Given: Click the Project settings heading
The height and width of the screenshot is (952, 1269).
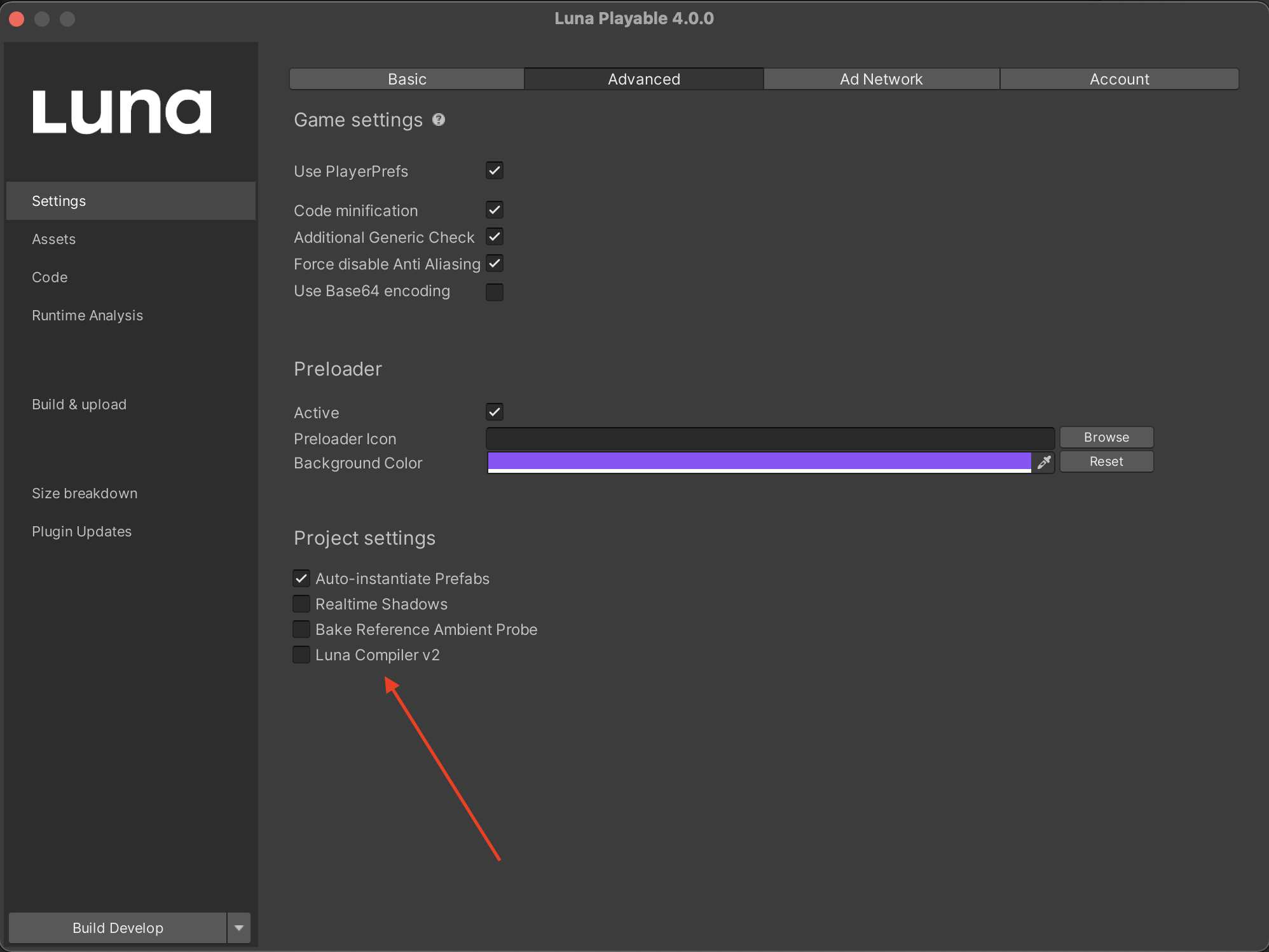Looking at the screenshot, I should tap(364, 538).
